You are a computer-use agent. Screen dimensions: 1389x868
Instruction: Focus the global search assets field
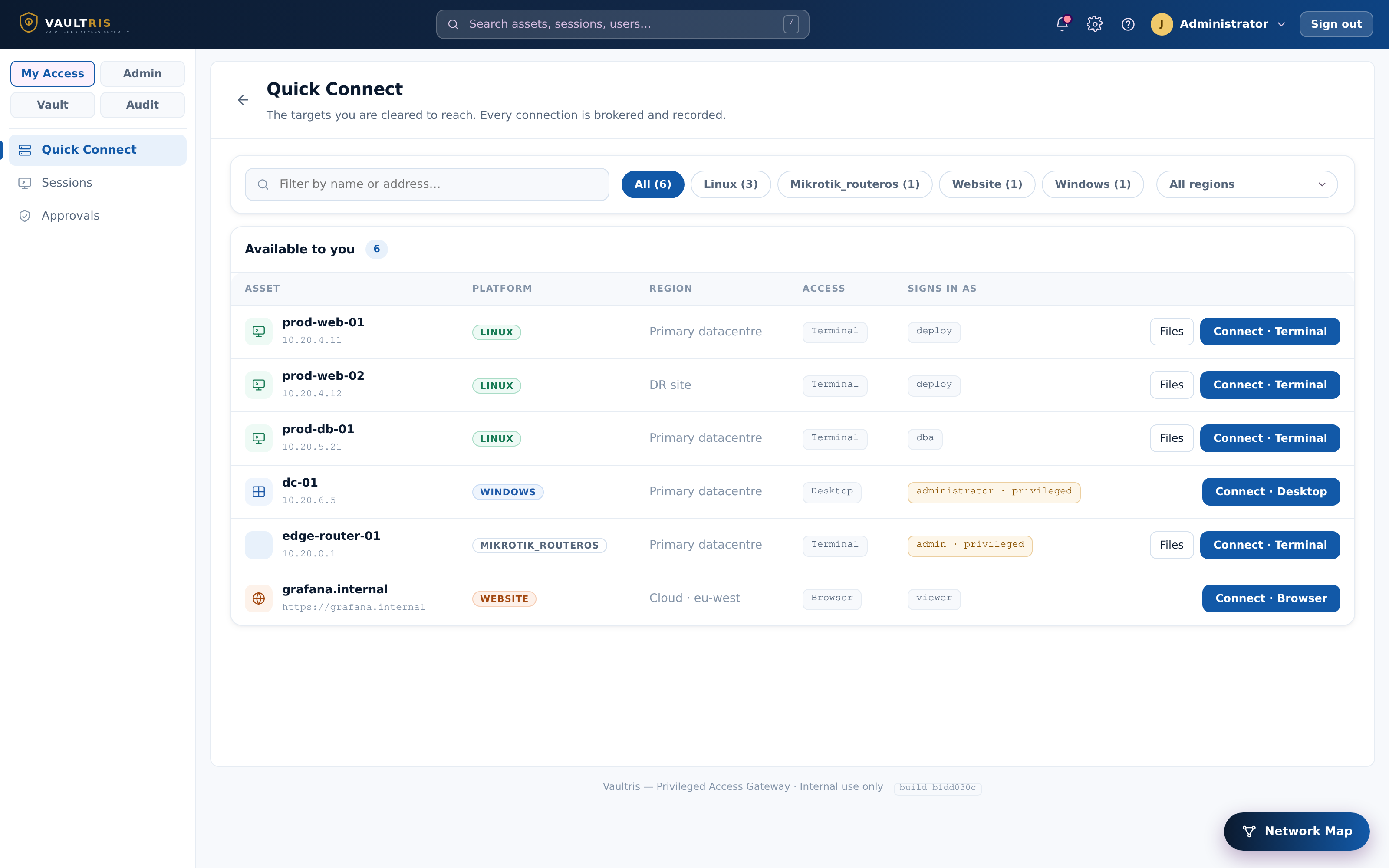point(623,24)
